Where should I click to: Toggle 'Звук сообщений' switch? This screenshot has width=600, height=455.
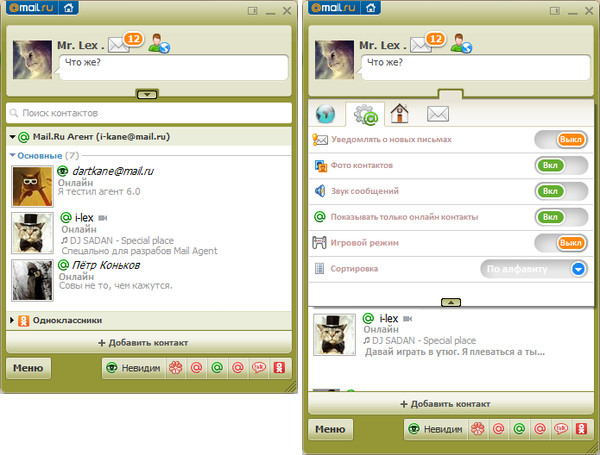pos(561,191)
